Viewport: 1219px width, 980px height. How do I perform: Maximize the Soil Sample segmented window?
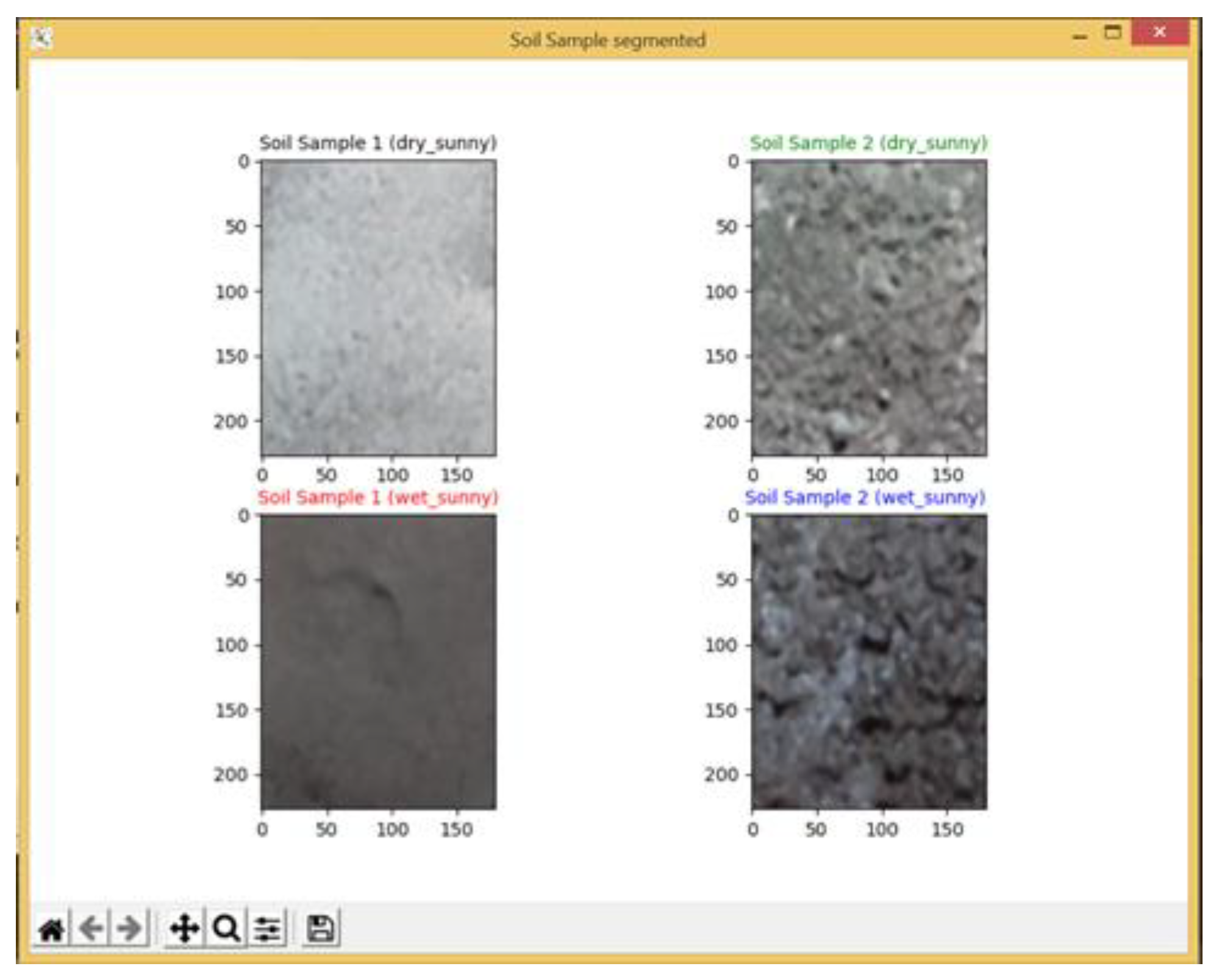pyautogui.click(x=1113, y=32)
